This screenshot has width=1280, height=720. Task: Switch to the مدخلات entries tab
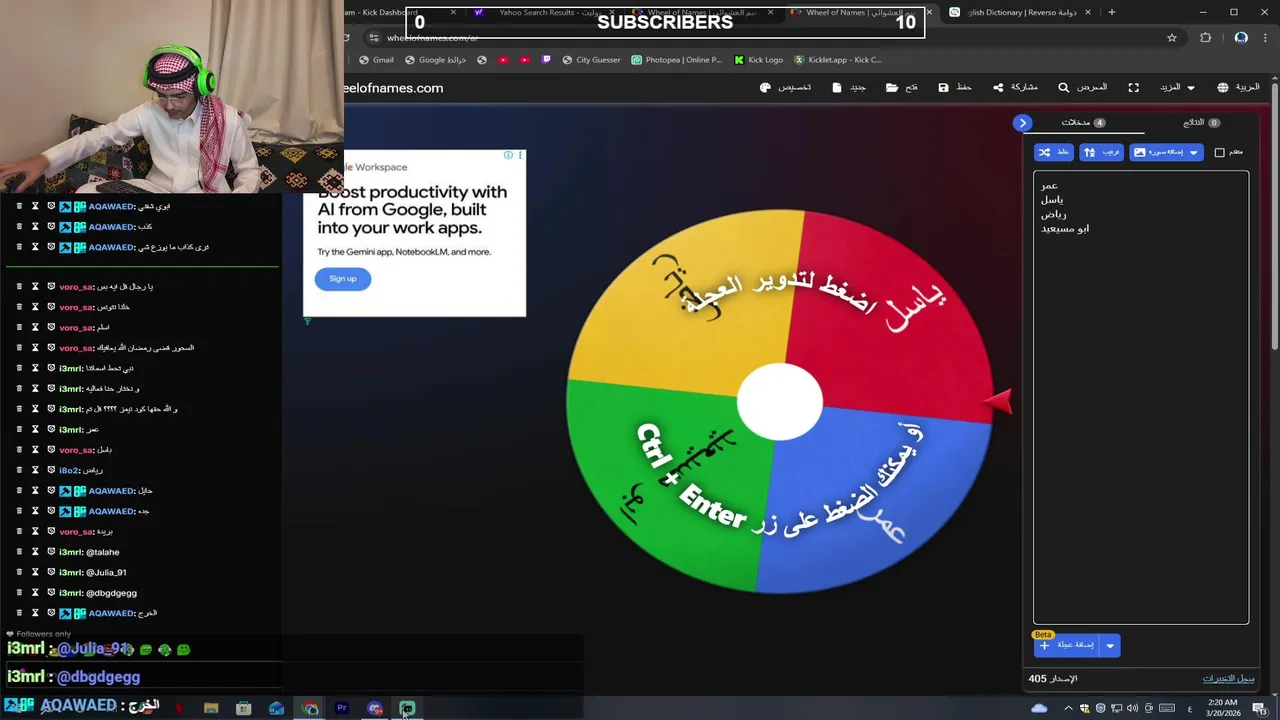pyautogui.click(x=1083, y=122)
